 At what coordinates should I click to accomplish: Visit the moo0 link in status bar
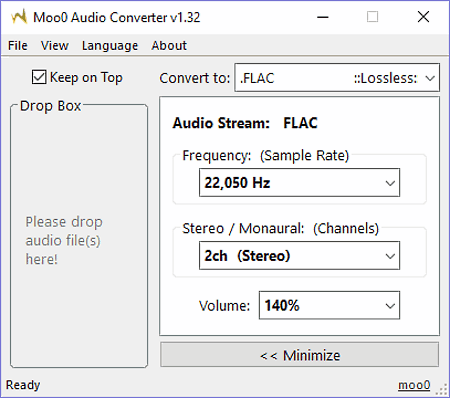click(414, 385)
